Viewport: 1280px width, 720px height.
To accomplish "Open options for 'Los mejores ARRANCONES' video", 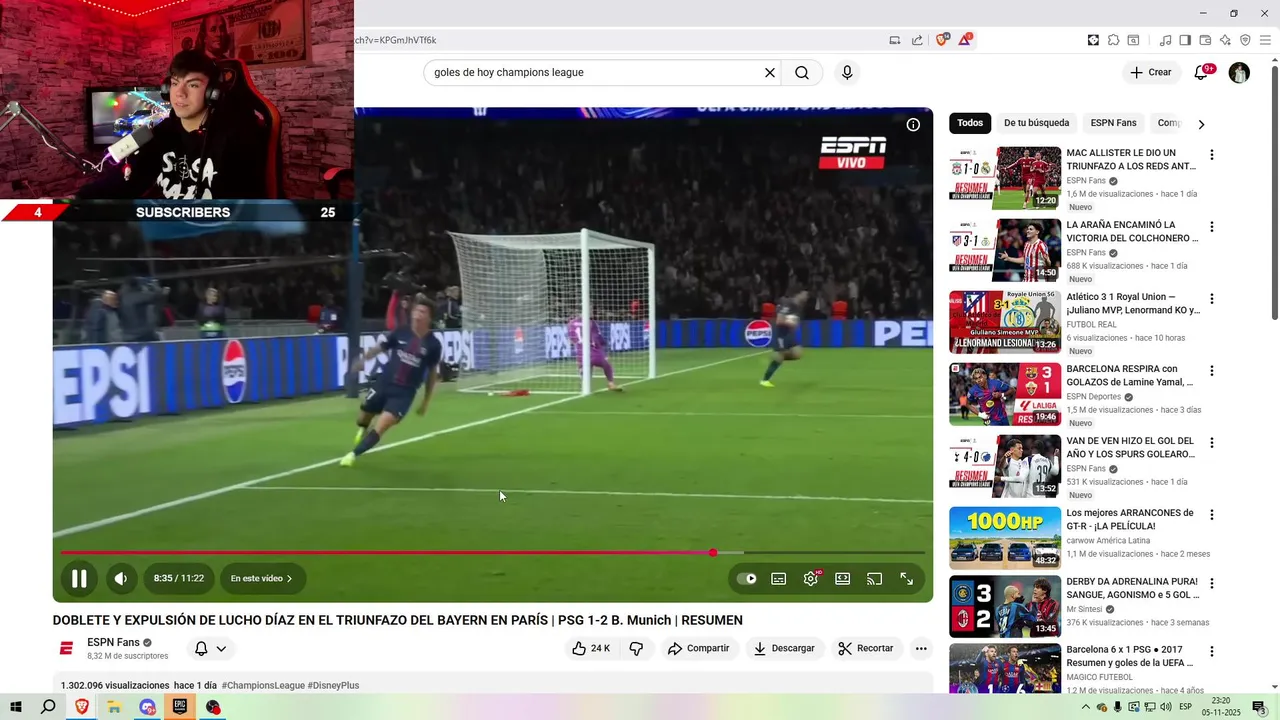I will click(1211, 515).
